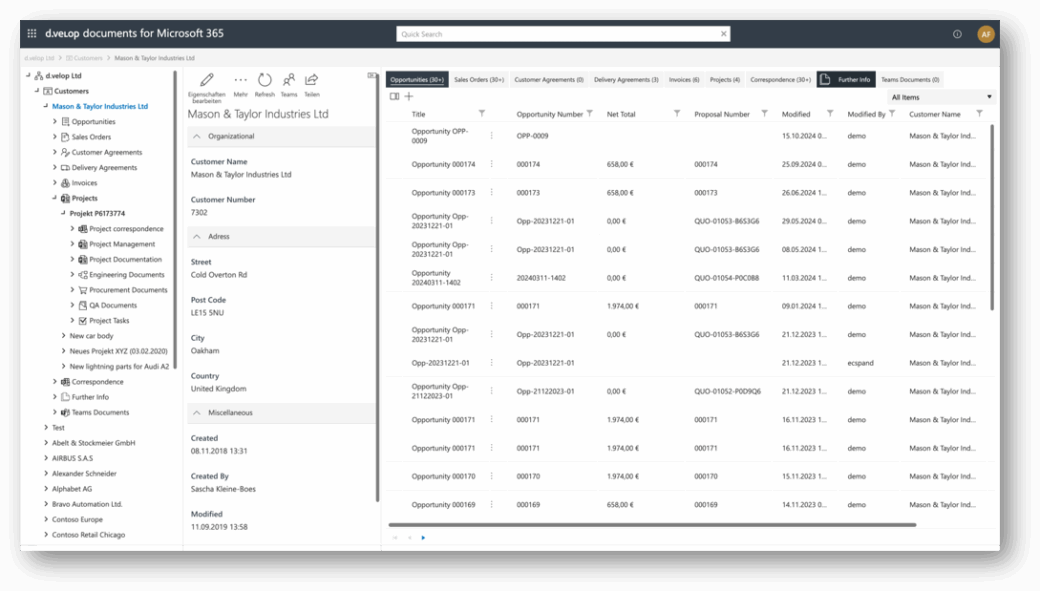Viewport: 1040px width, 591px height.
Task: Open the Invoices (6) tab
Action: pyautogui.click(x=684, y=80)
